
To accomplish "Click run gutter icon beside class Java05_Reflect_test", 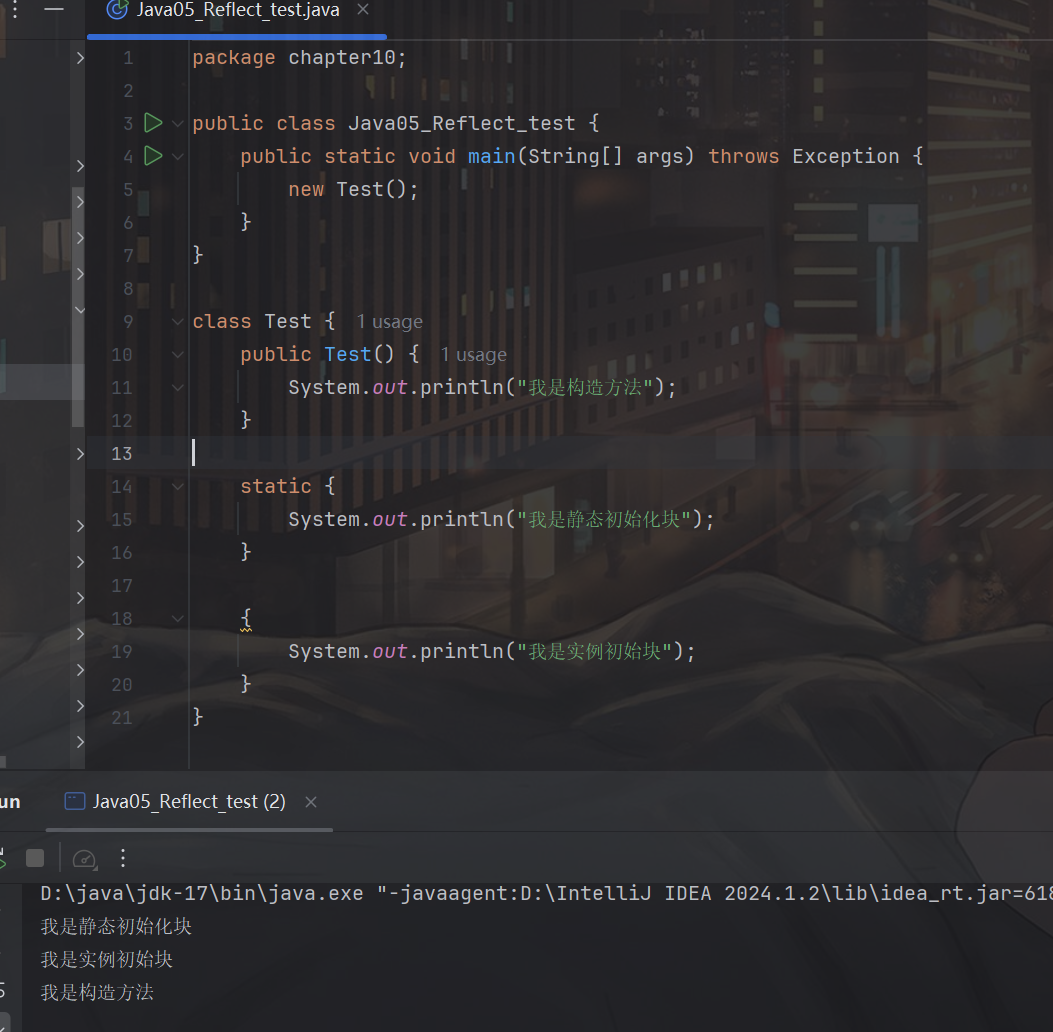I will pos(153,123).
